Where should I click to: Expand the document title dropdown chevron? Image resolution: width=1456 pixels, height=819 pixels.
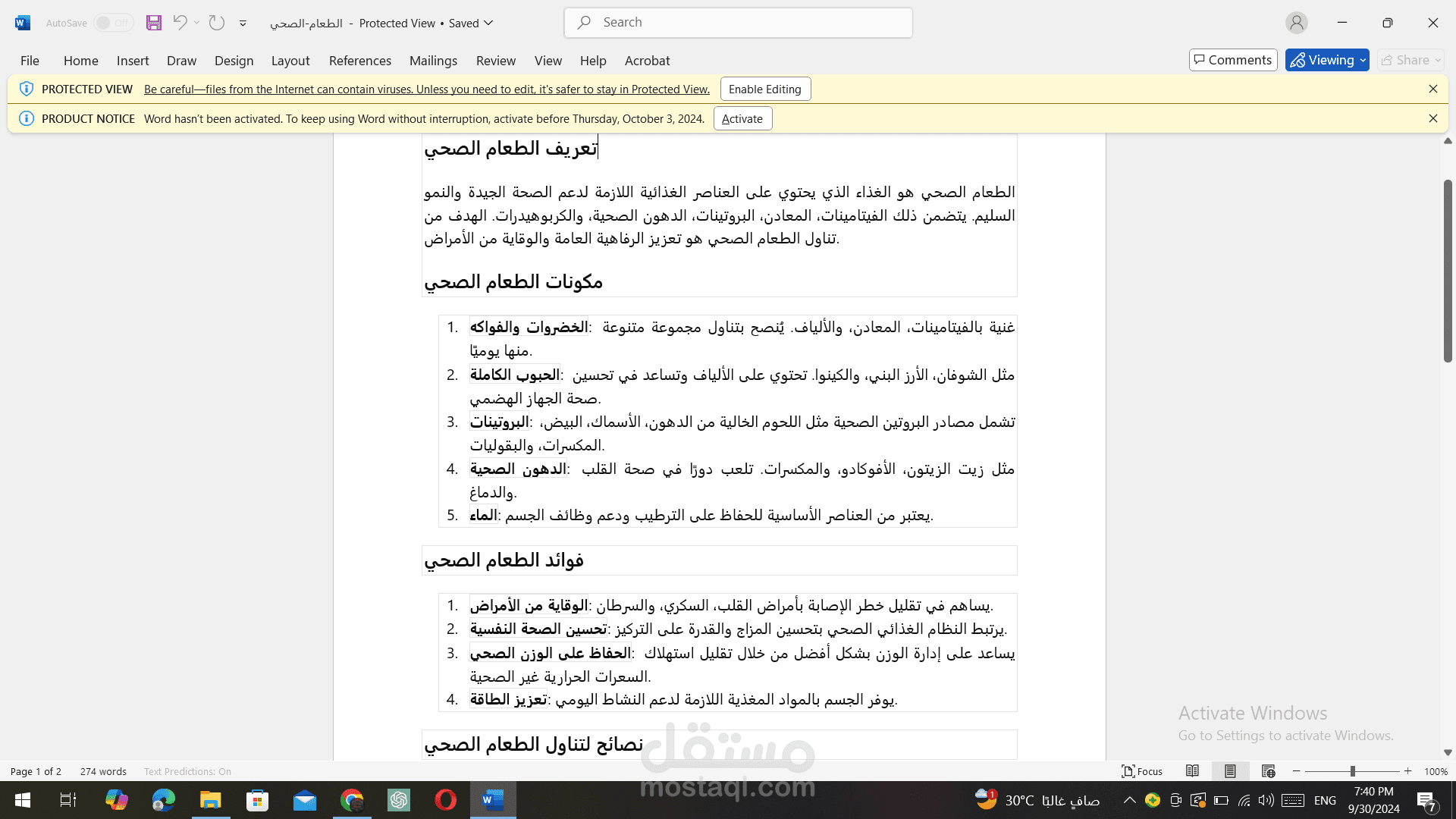[488, 23]
